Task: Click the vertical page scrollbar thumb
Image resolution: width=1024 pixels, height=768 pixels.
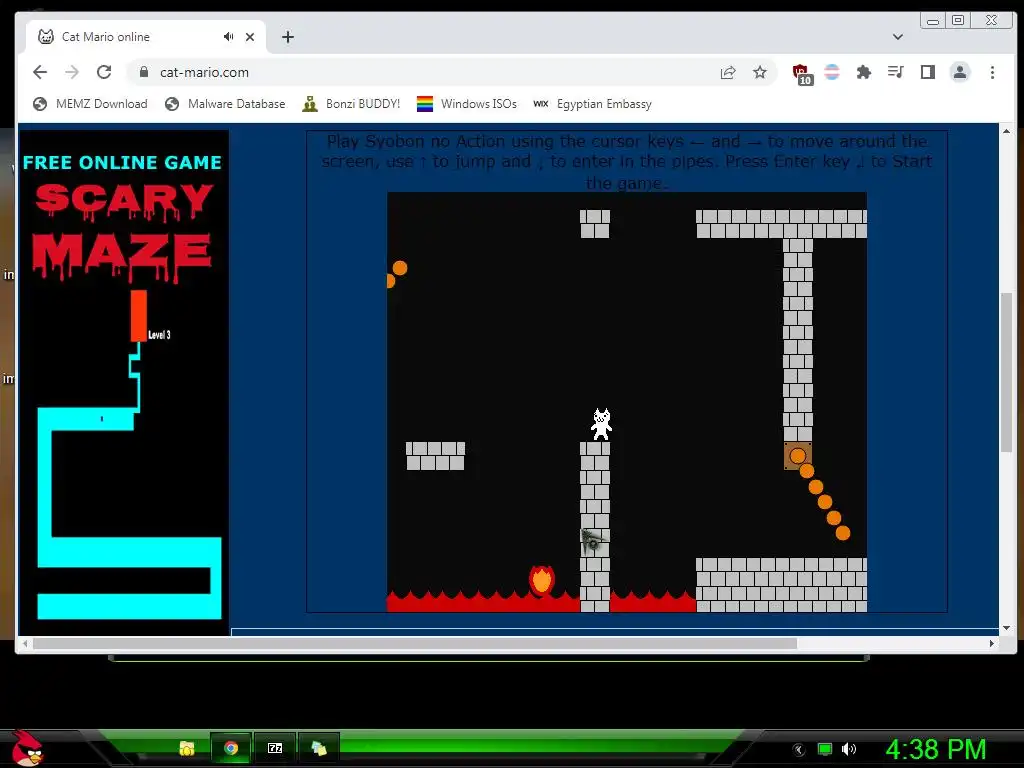Action: coord(1006,372)
